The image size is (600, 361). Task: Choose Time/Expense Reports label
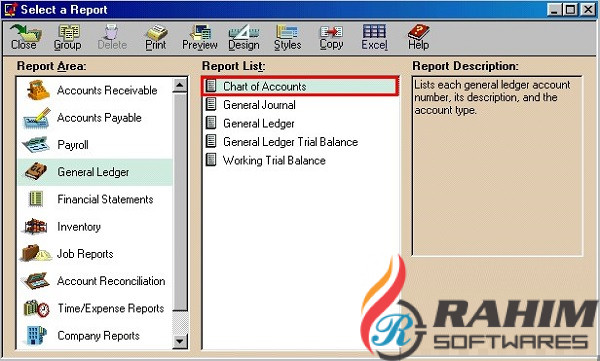(111, 308)
